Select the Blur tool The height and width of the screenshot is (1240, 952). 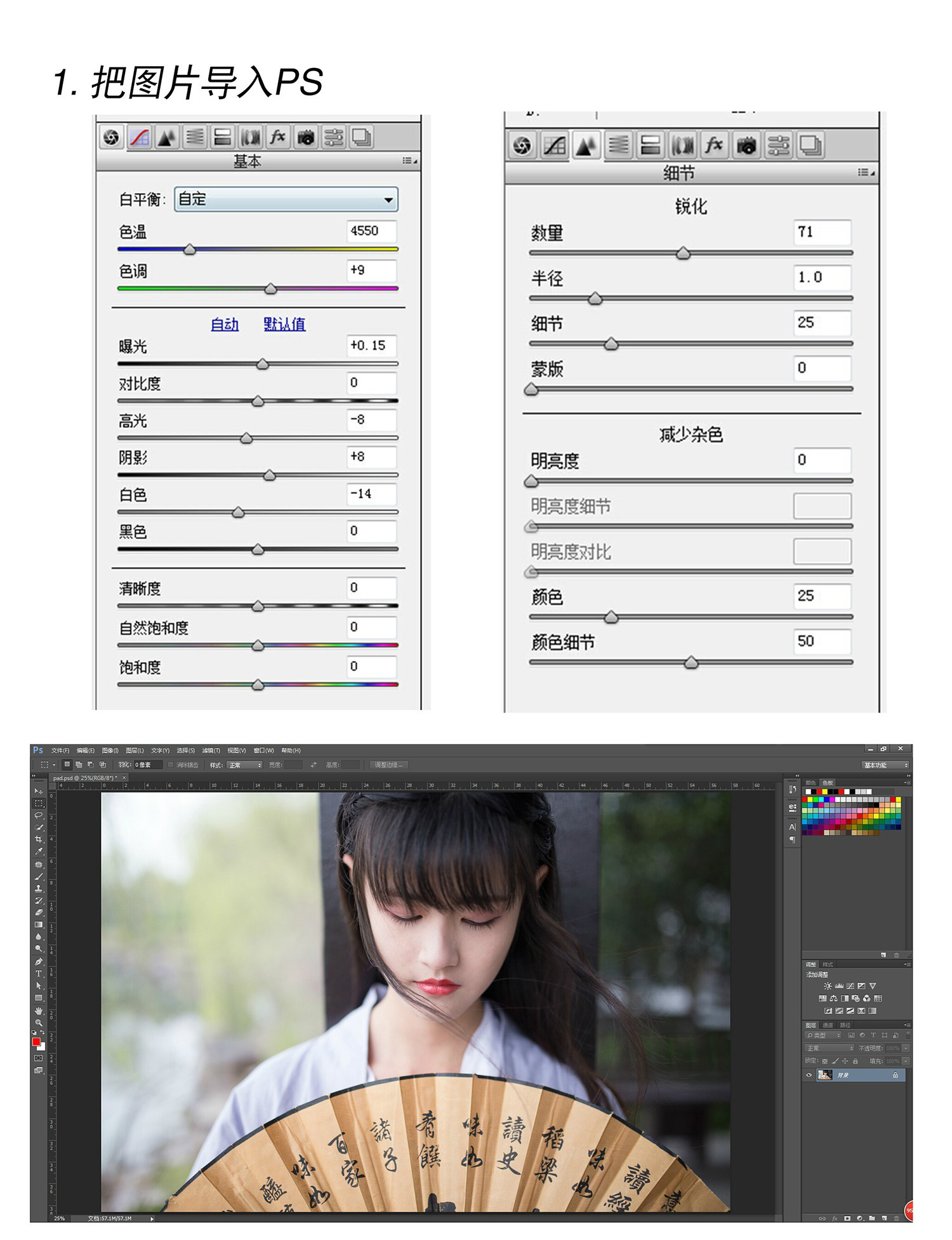tap(39, 936)
